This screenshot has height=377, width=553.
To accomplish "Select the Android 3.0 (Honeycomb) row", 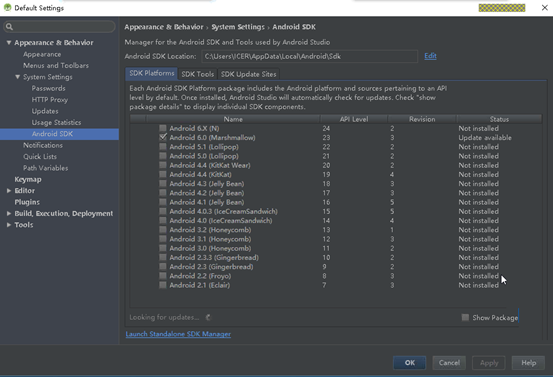I will pos(335,248).
